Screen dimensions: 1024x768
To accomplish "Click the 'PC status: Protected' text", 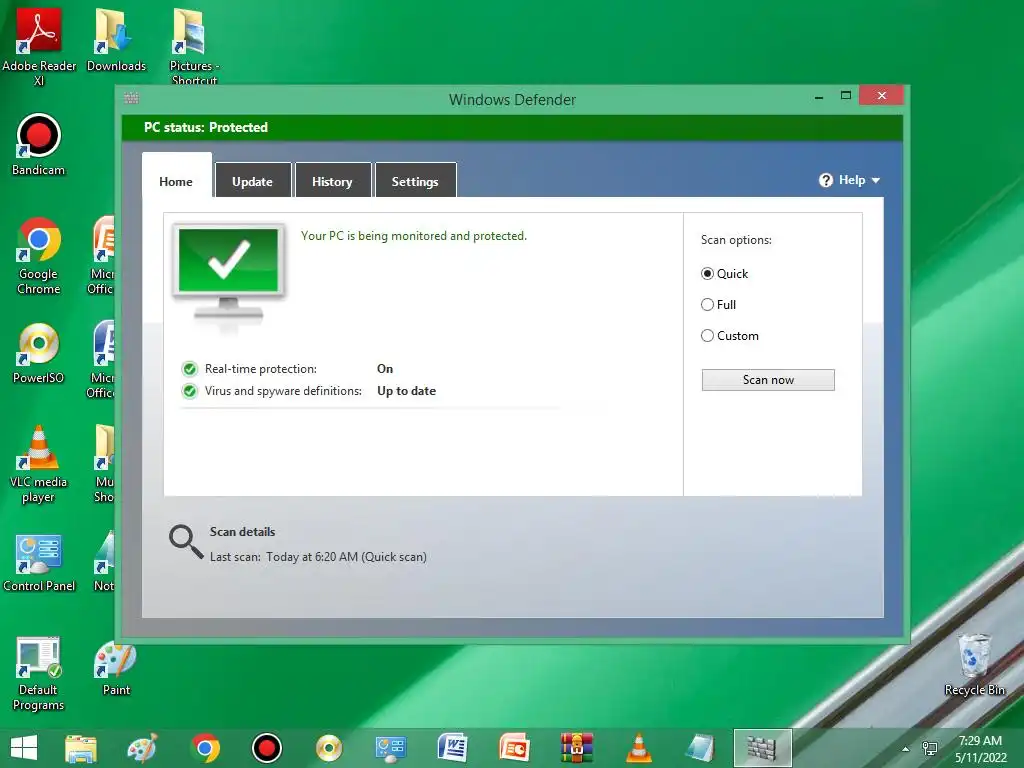I will 206,127.
